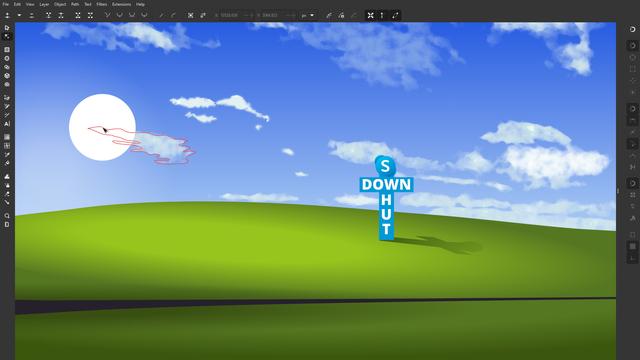640x360 pixels.
Task: Open the View menu
Action: coord(30,4)
